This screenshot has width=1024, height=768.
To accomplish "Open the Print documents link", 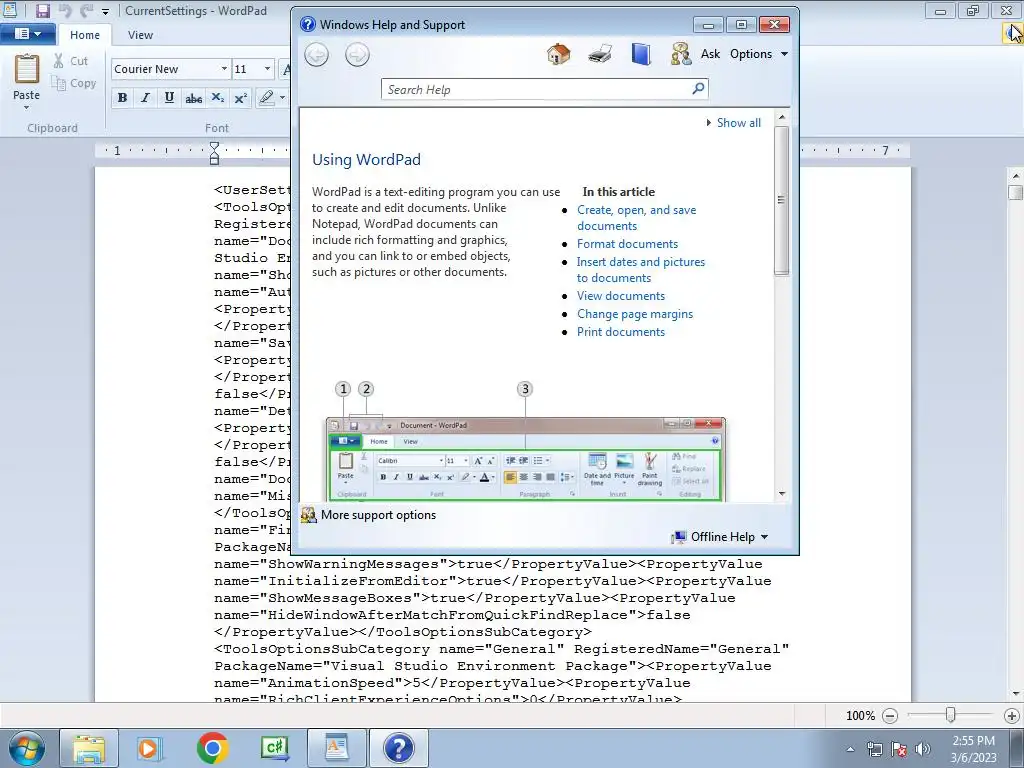I will click(x=621, y=332).
